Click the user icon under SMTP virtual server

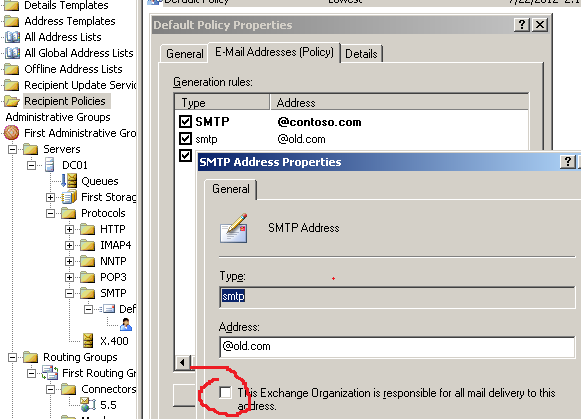tap(126, 325)
